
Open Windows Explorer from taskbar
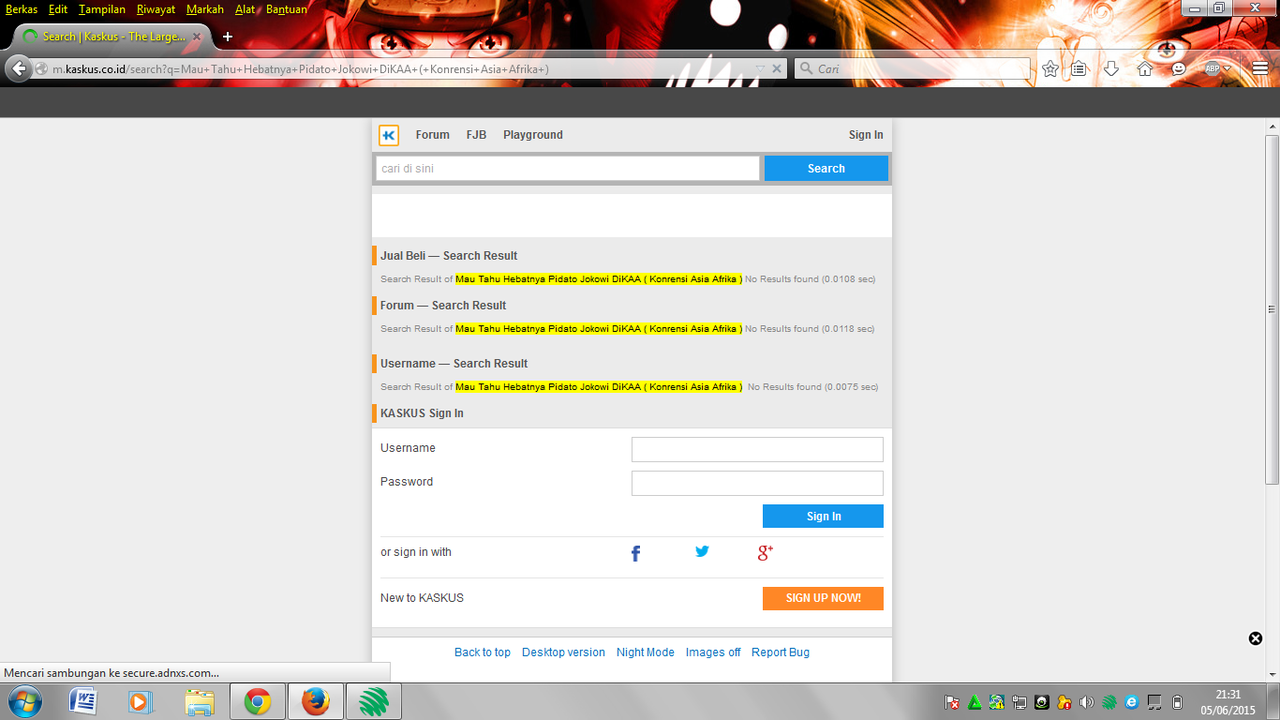pyautogui.click(x=199, y=702)
